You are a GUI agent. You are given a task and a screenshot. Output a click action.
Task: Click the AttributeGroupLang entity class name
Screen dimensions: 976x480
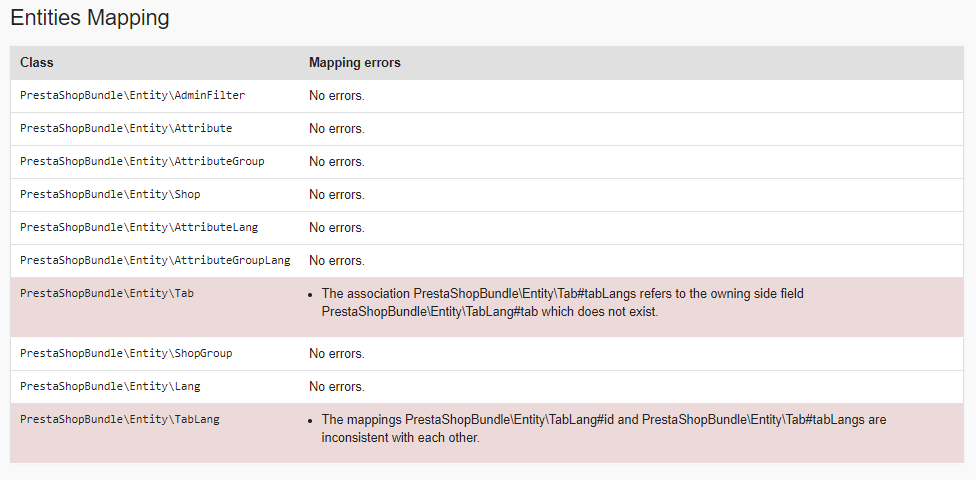(x=155, y=260)
